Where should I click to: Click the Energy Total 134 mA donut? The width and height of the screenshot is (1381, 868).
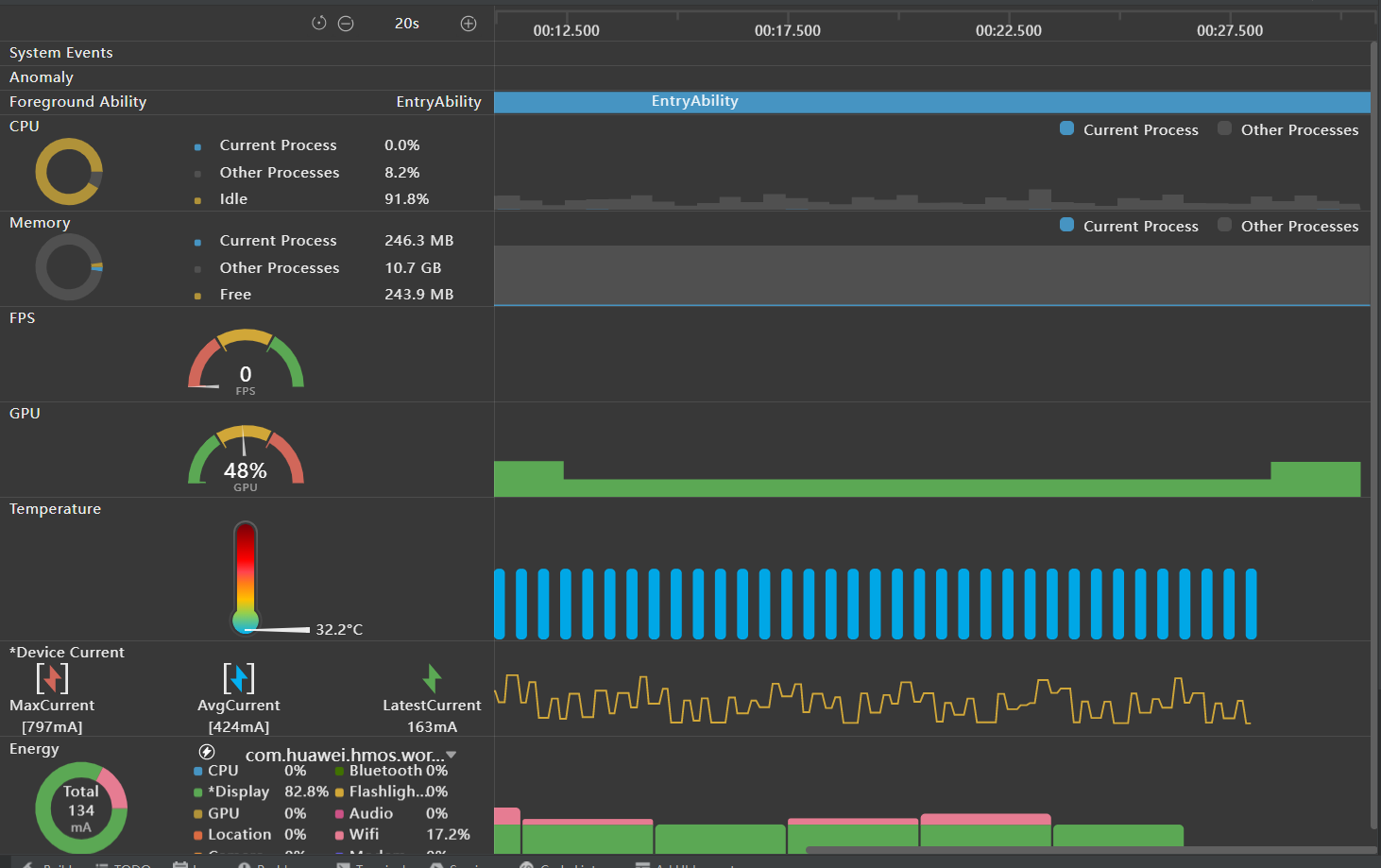click(x=81, y=808)
